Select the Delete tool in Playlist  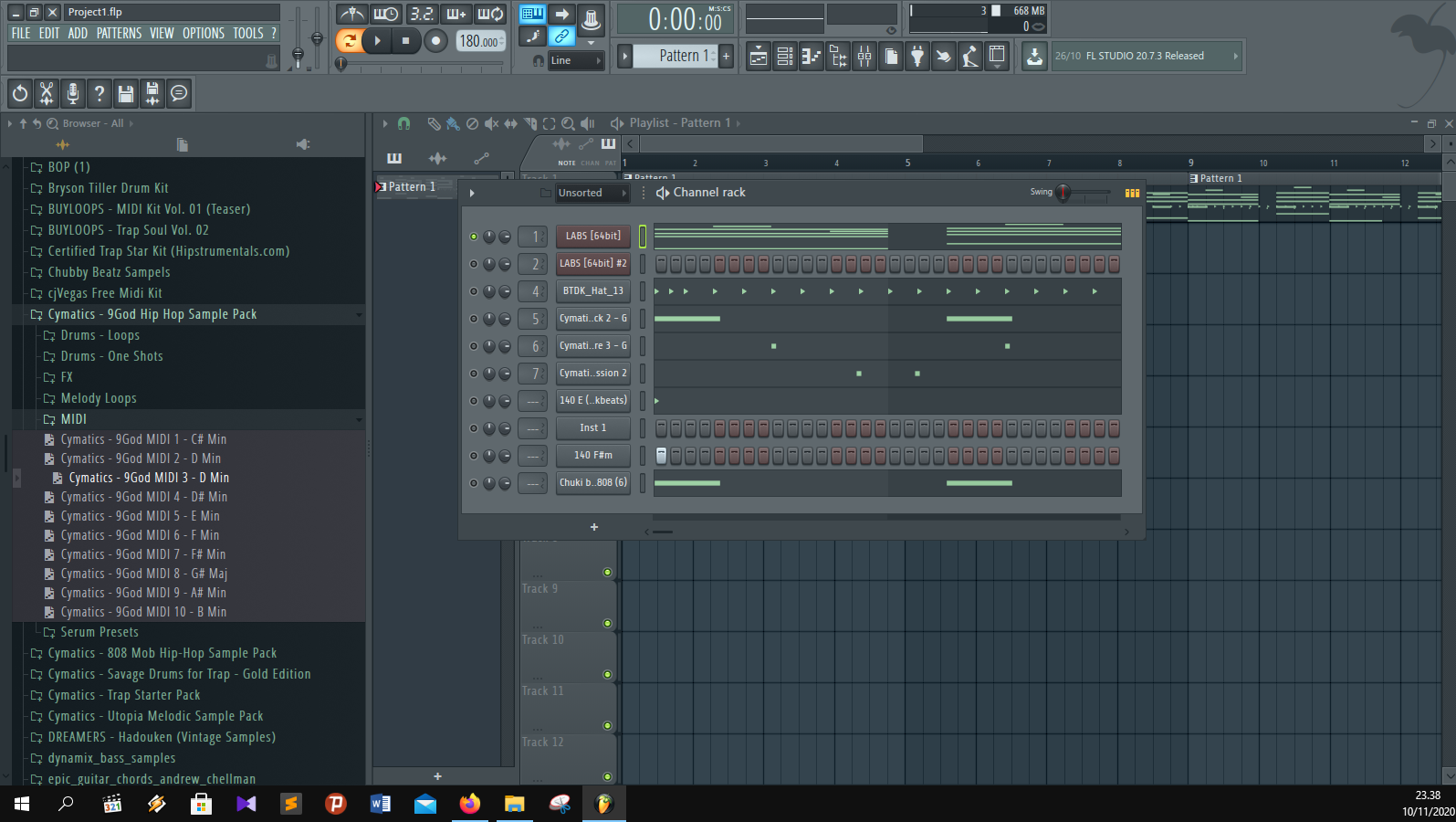(x=472, y=123)
